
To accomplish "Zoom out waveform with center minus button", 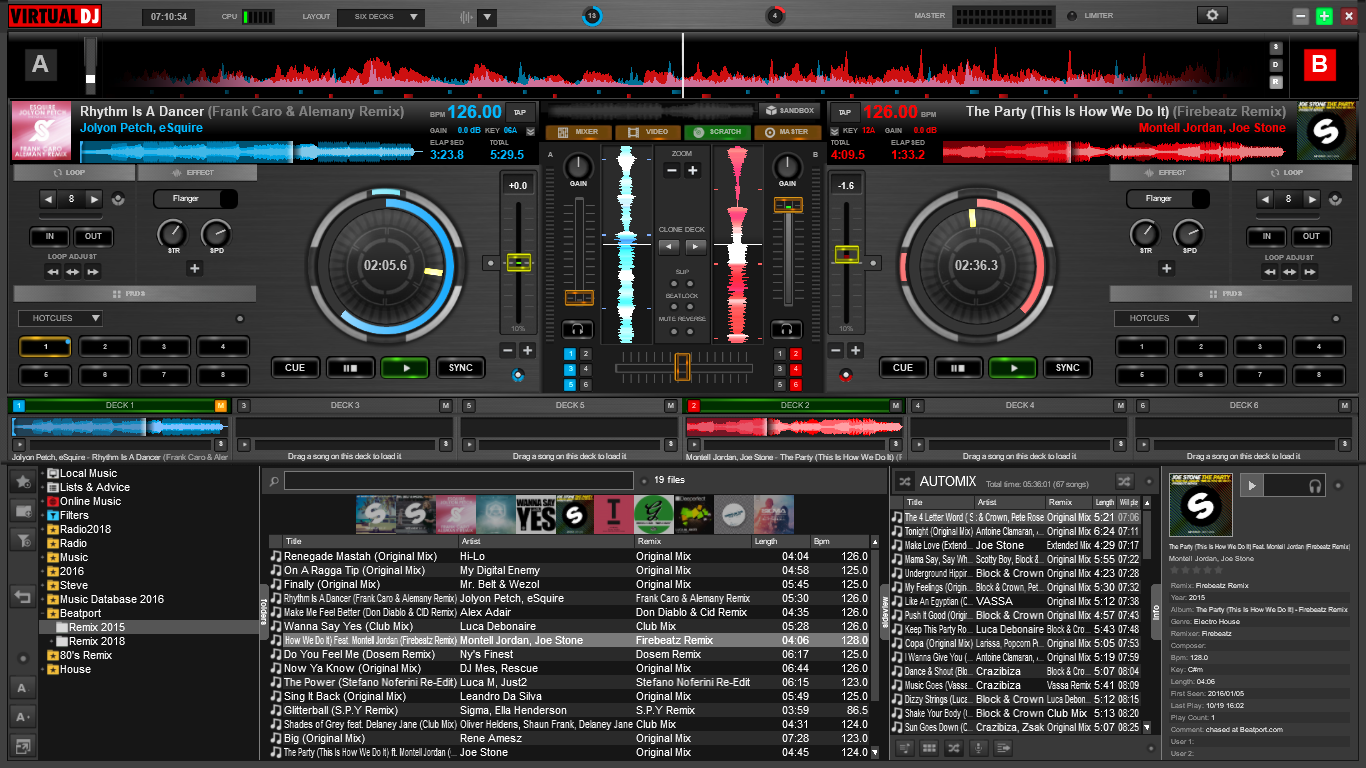I will (672, 171).
